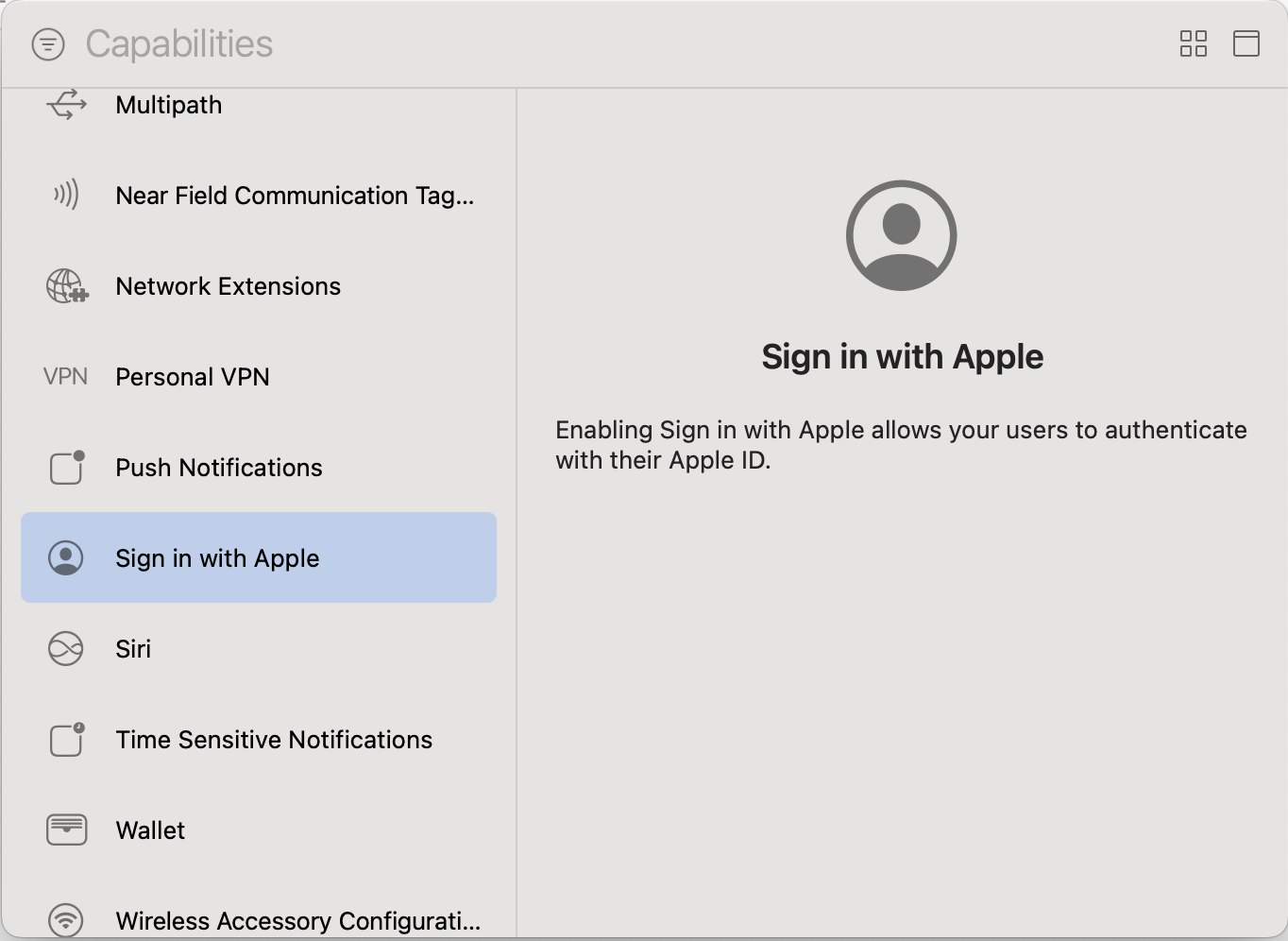Toggle the detail panel view icon

click(x=1246, y=43)
